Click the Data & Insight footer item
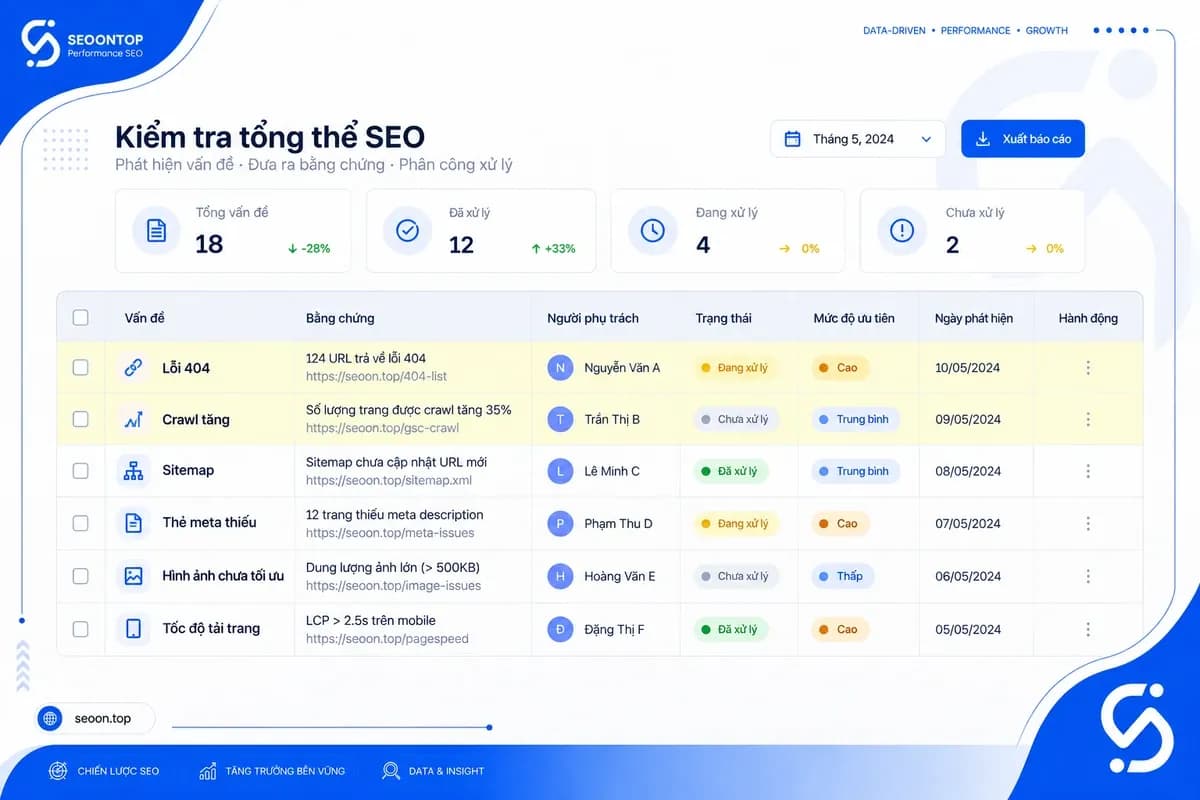The width and height of the screenshot is (1200, 800). point(433,771)
